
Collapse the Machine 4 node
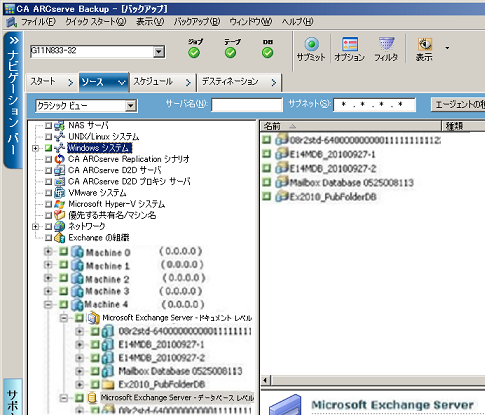pos(48,304)
